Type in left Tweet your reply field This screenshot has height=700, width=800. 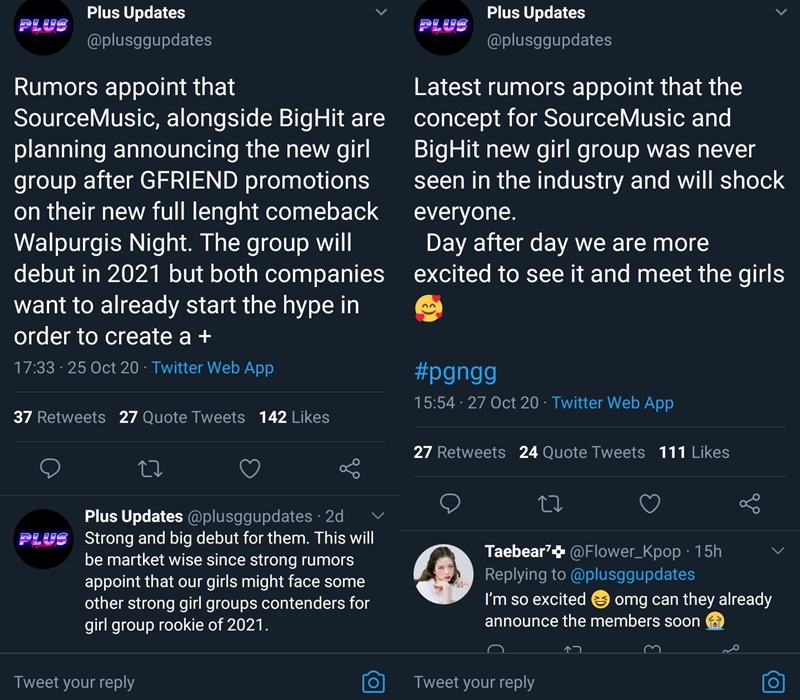(x=150, y=682)
